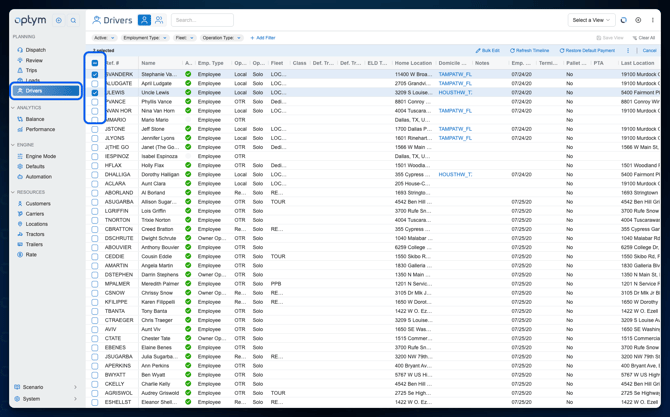Check the checkbox for Jennifer Lyons
This screenshot has height=417, width=670.
point(95,138)
